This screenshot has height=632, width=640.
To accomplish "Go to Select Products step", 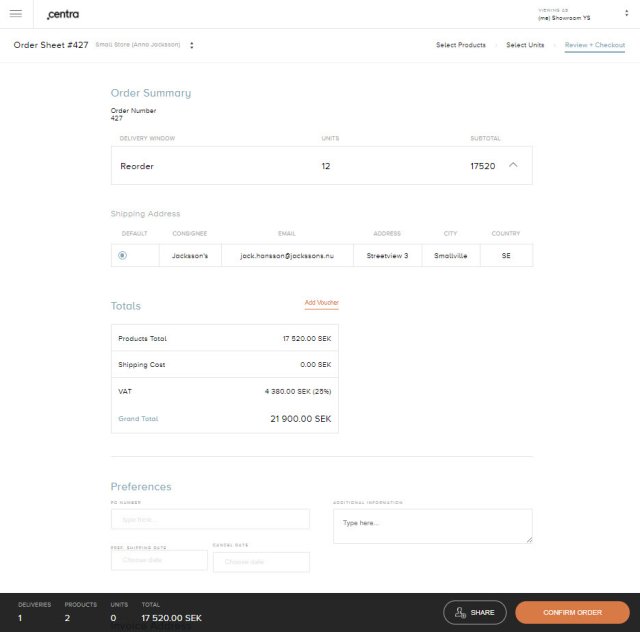I will click(461, 45).
